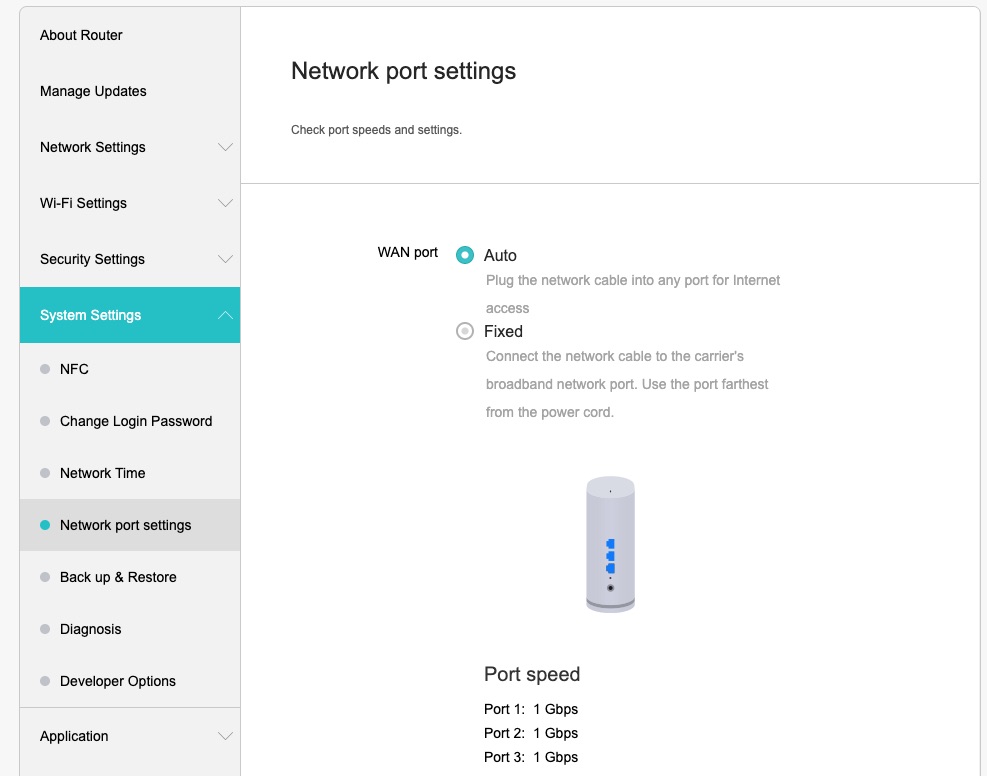This screenshot has width=987, height=776.
Task: Select the Fixed WAN port radio button
Action: point(465,331)
